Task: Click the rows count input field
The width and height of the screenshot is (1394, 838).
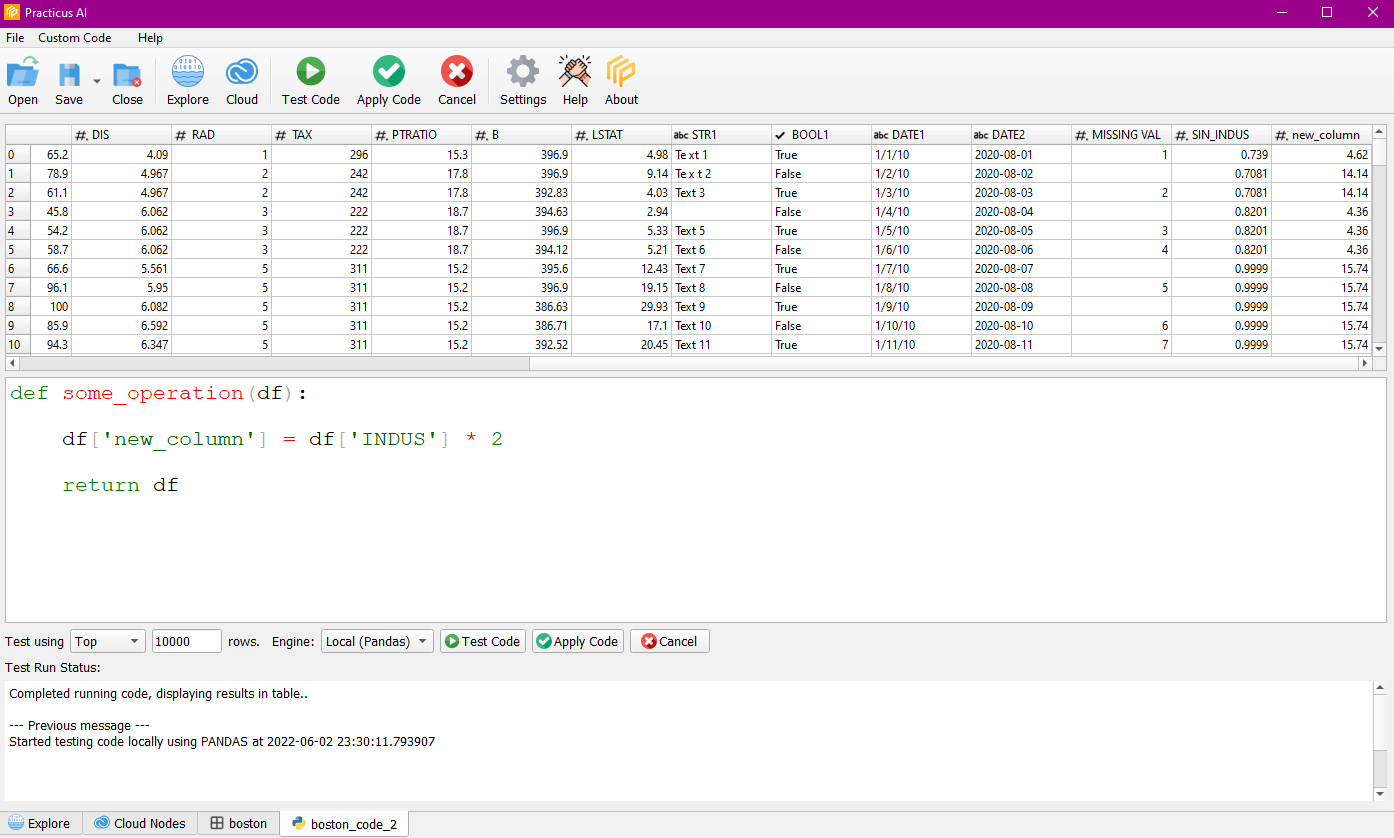Action: coord(186,641)
